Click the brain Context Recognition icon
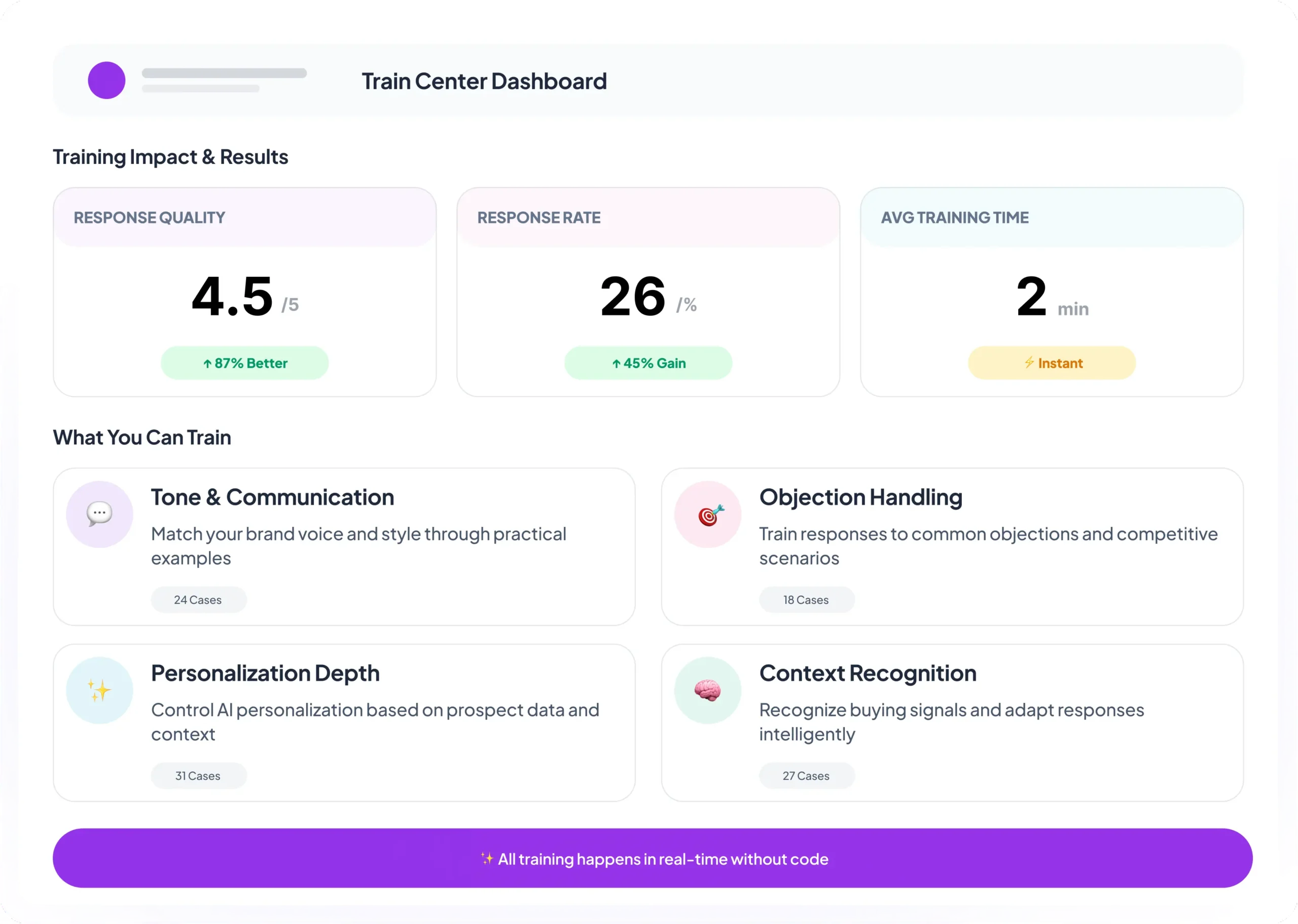The image size is (1298, 924). tap(708, 690)
